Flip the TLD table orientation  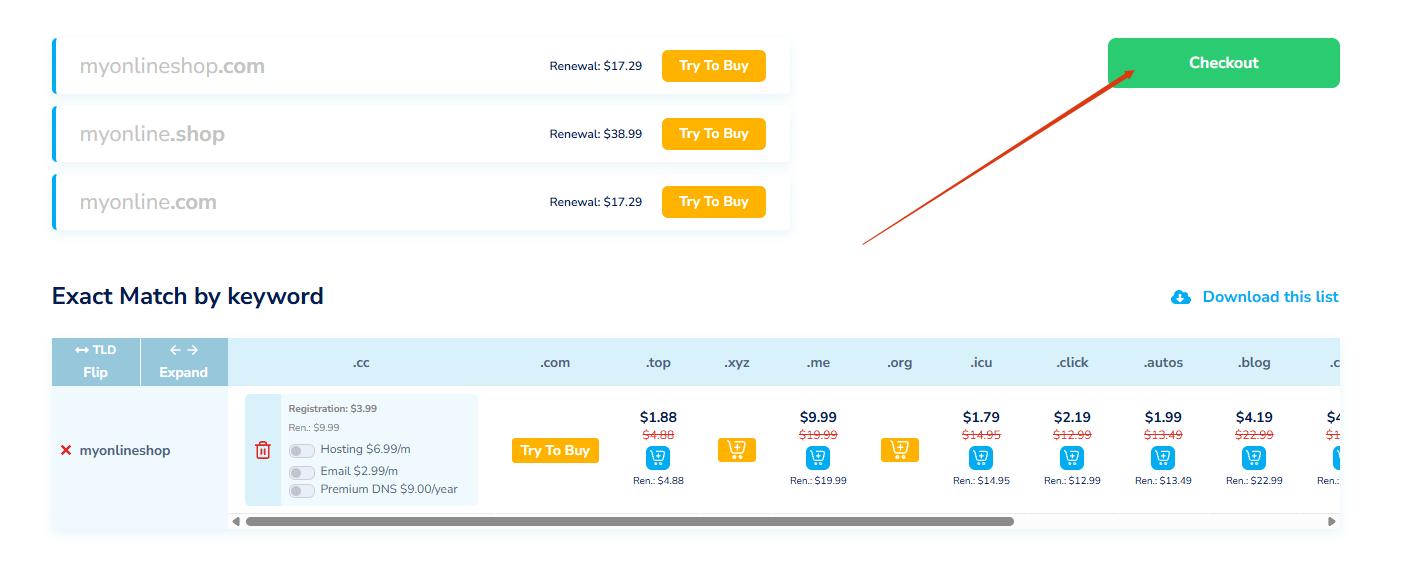click(96, 362)
